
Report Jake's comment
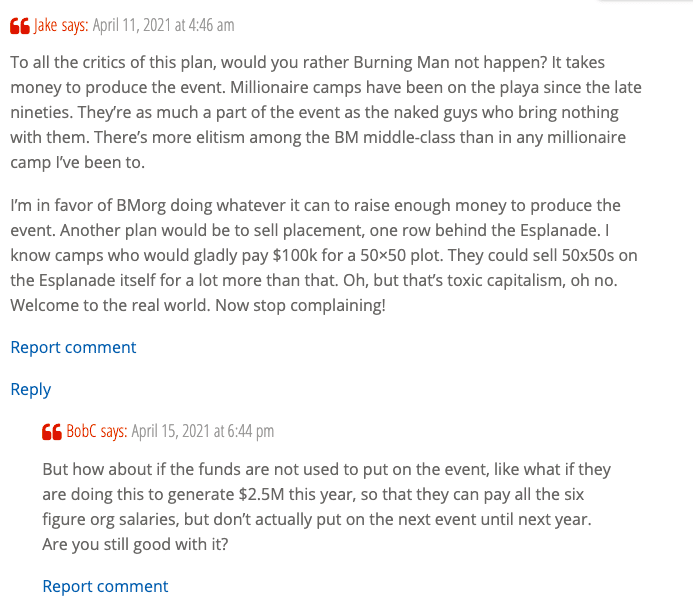pos(73,347)
